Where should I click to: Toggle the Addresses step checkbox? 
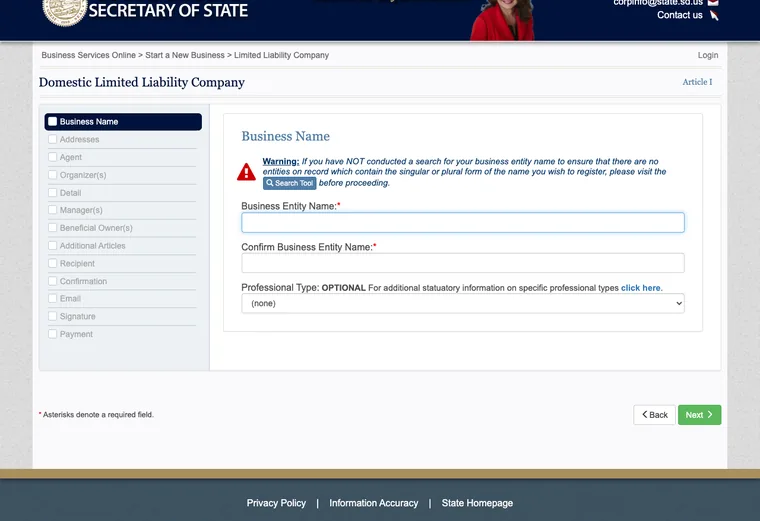click(52, 139)
